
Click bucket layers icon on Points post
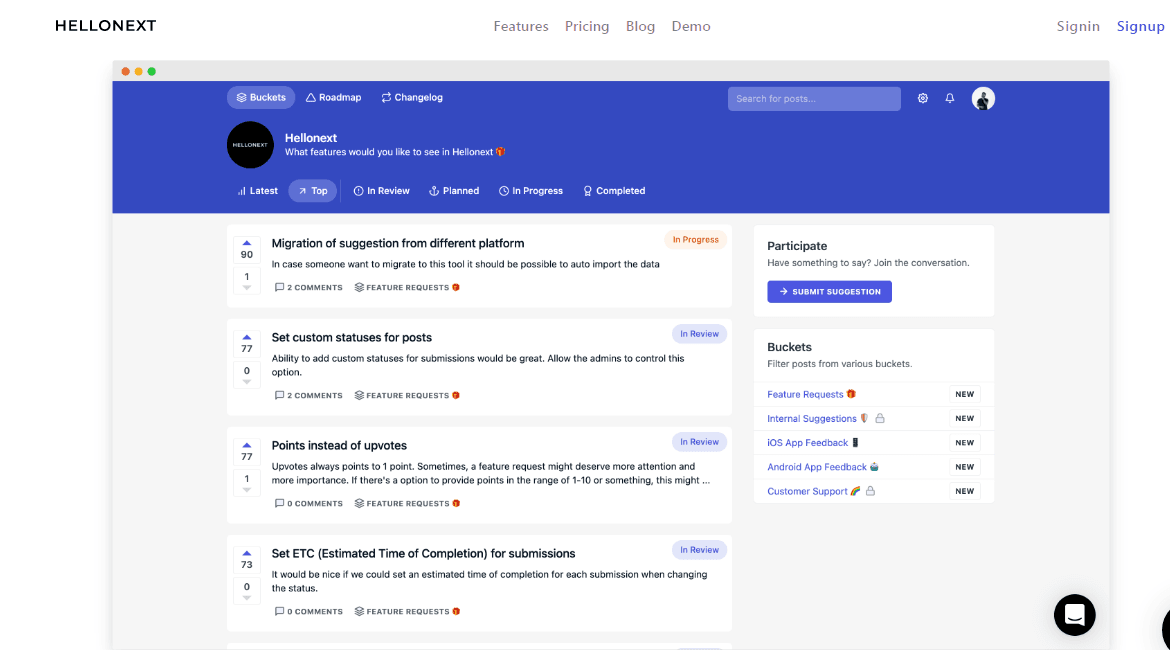(x=359, y=504)
